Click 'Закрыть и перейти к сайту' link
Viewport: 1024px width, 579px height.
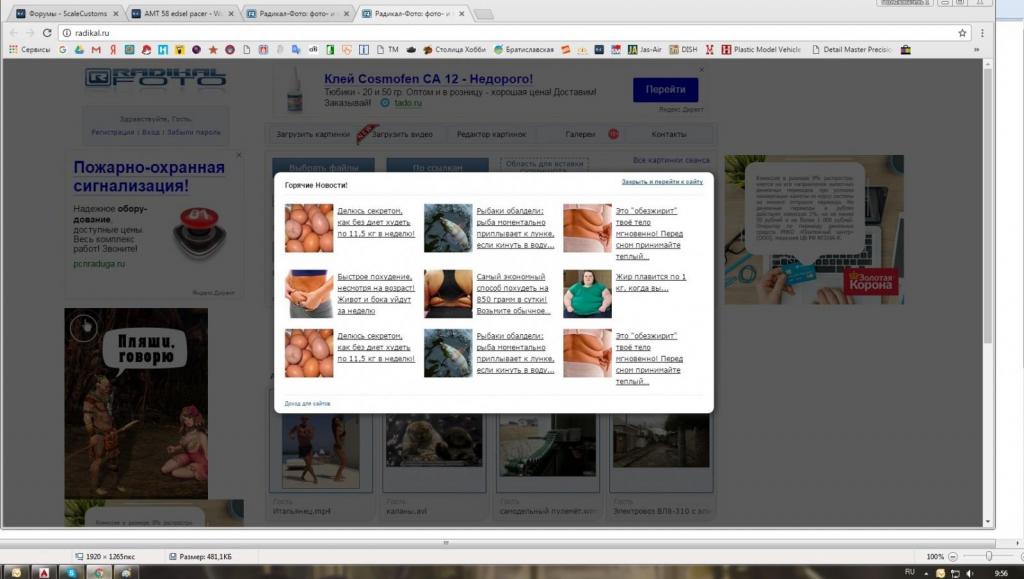coord(662,182)
